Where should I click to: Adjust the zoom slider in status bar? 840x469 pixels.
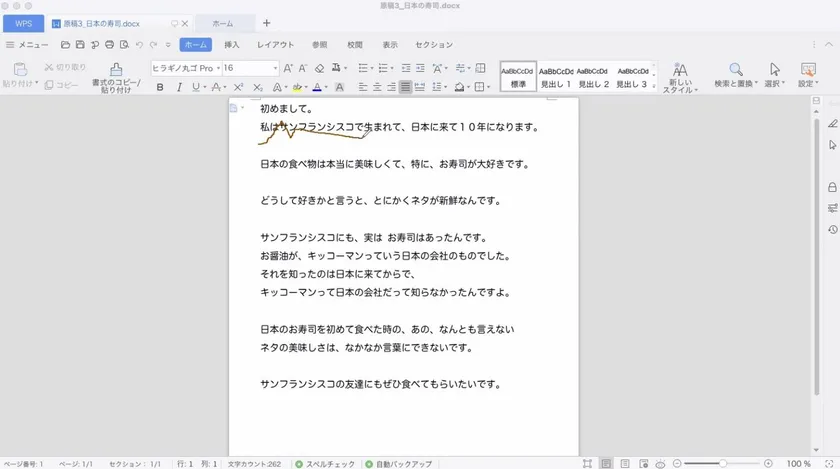point(722,464)
